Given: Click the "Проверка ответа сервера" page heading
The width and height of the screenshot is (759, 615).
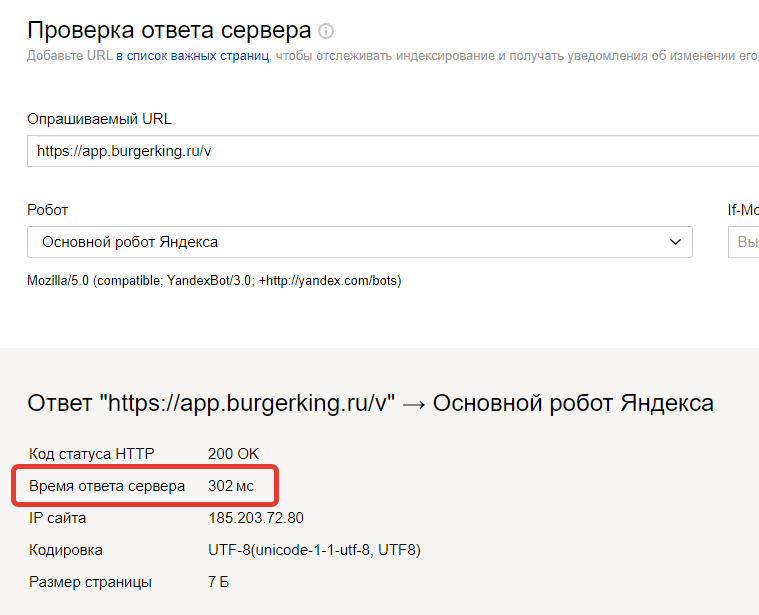Looking at the screenshot, I should coord(169,30).
